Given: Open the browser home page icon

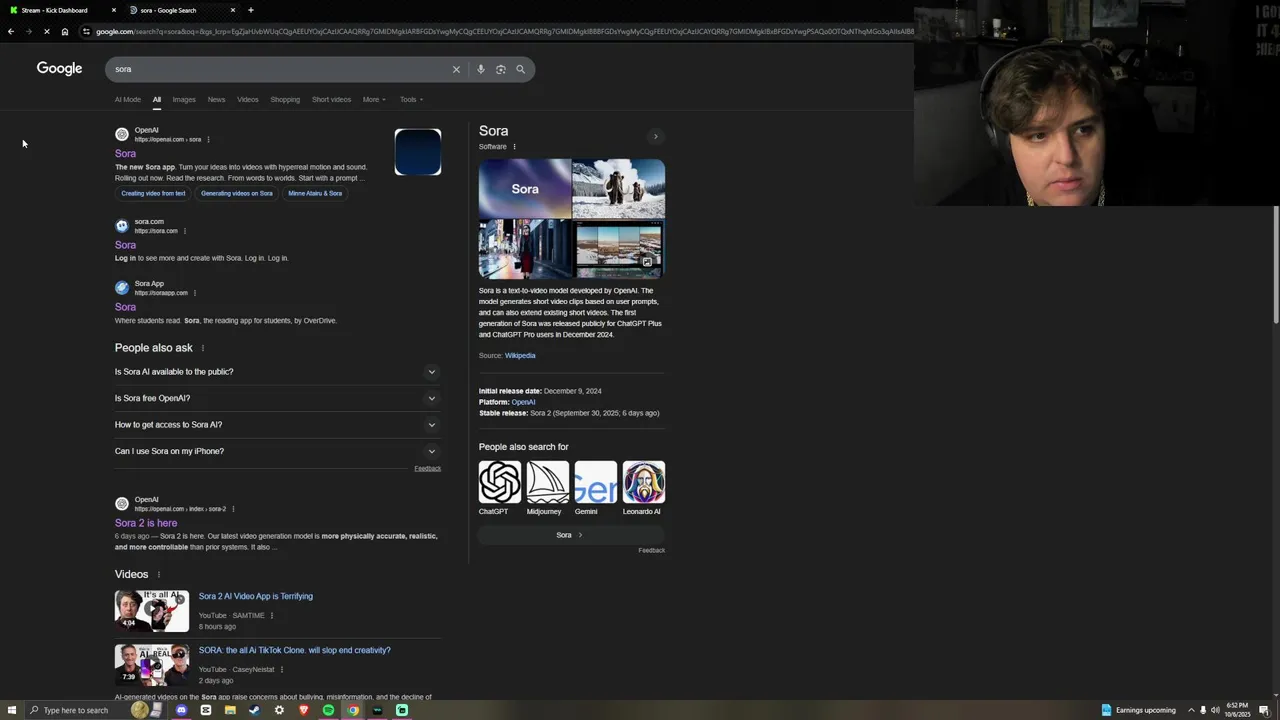Looking at the screenshot, I should [65, 31].
